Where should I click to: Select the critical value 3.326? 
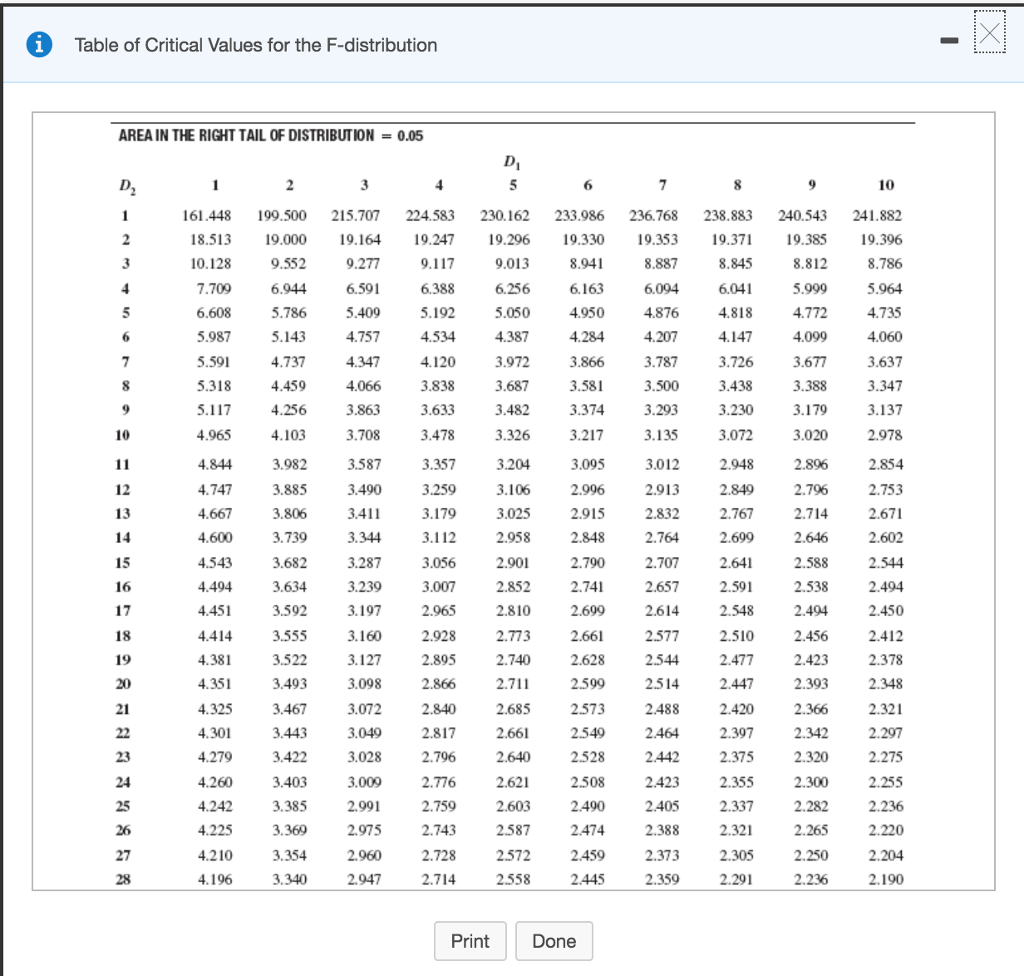click(513, 435)
